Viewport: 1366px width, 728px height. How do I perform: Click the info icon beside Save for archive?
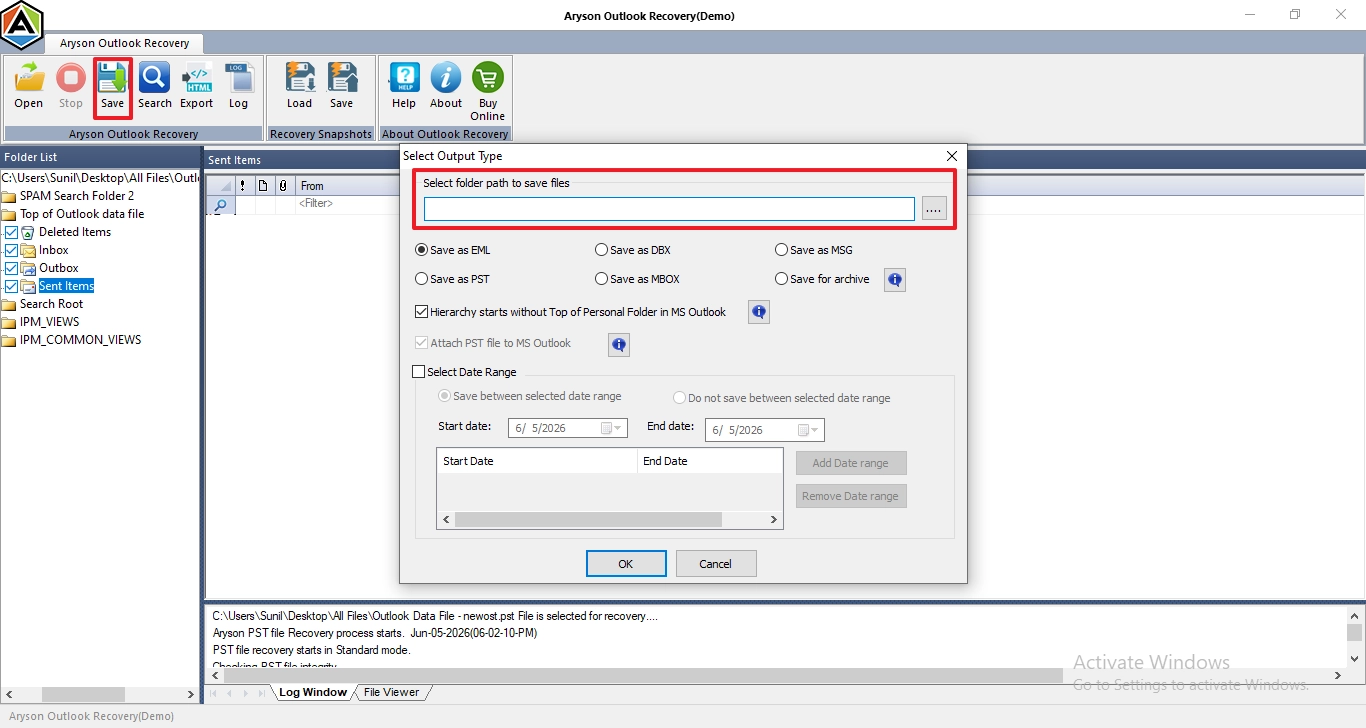click(895, 280)
